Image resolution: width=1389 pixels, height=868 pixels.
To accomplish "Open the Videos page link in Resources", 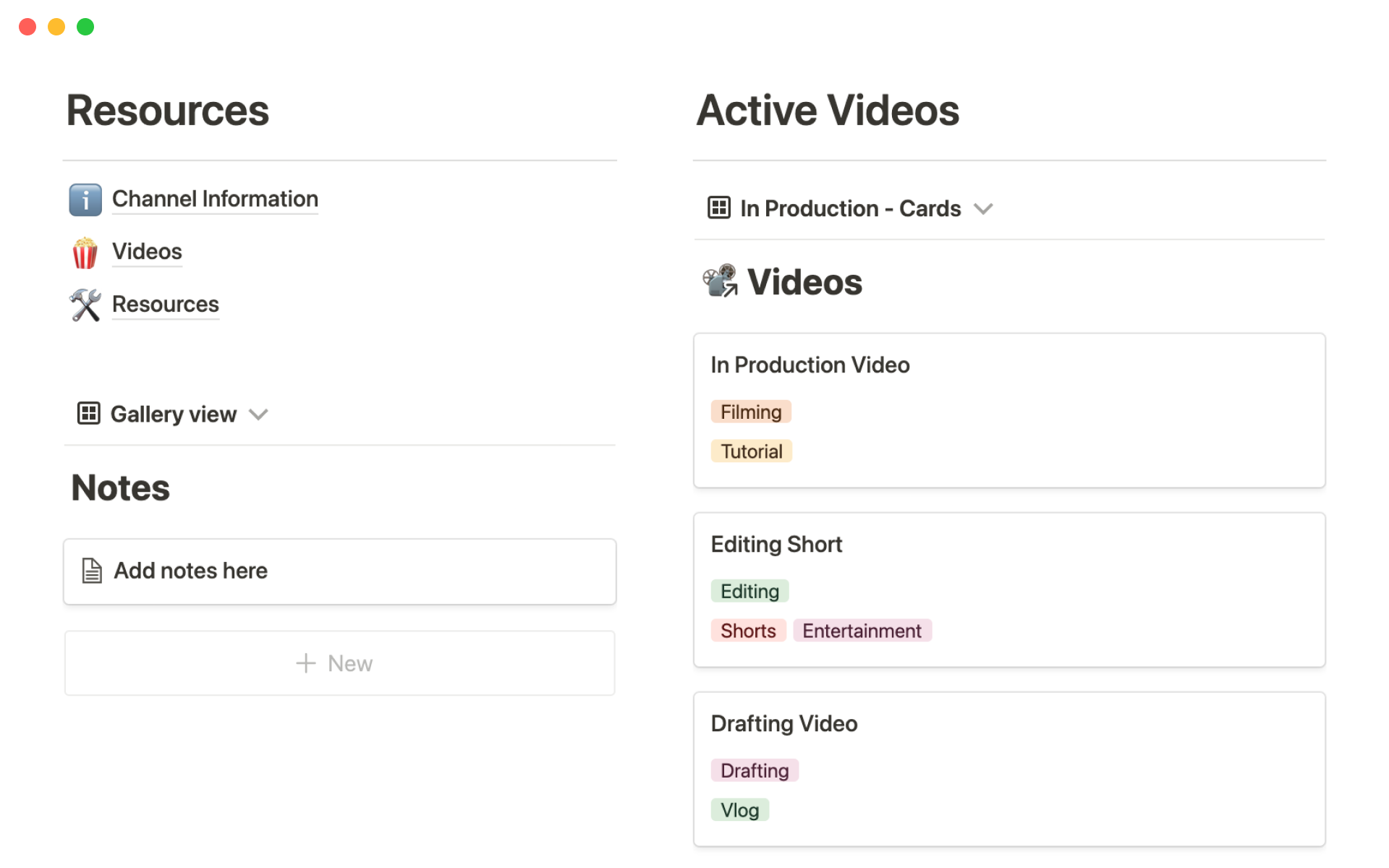I will [x=147, y=252].
